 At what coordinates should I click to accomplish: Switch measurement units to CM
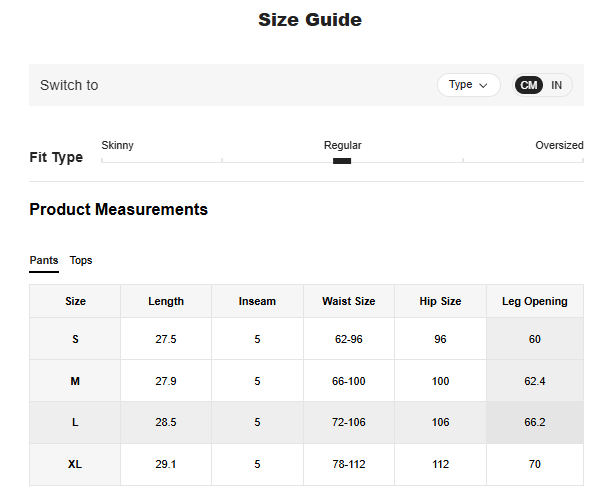coord(529,85)
